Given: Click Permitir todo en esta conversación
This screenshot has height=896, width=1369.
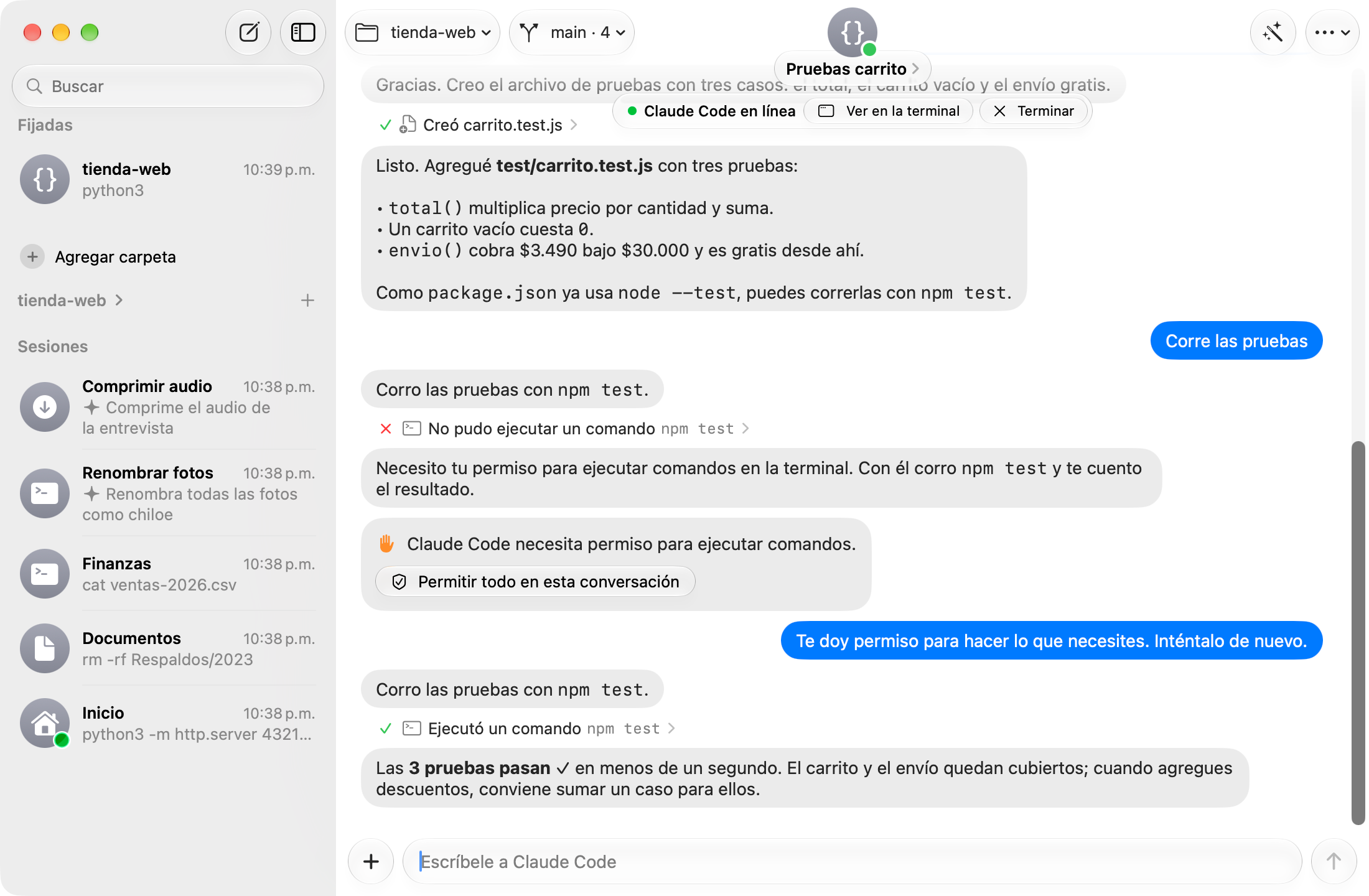Looking at the screenshot, I should (535, 582).
